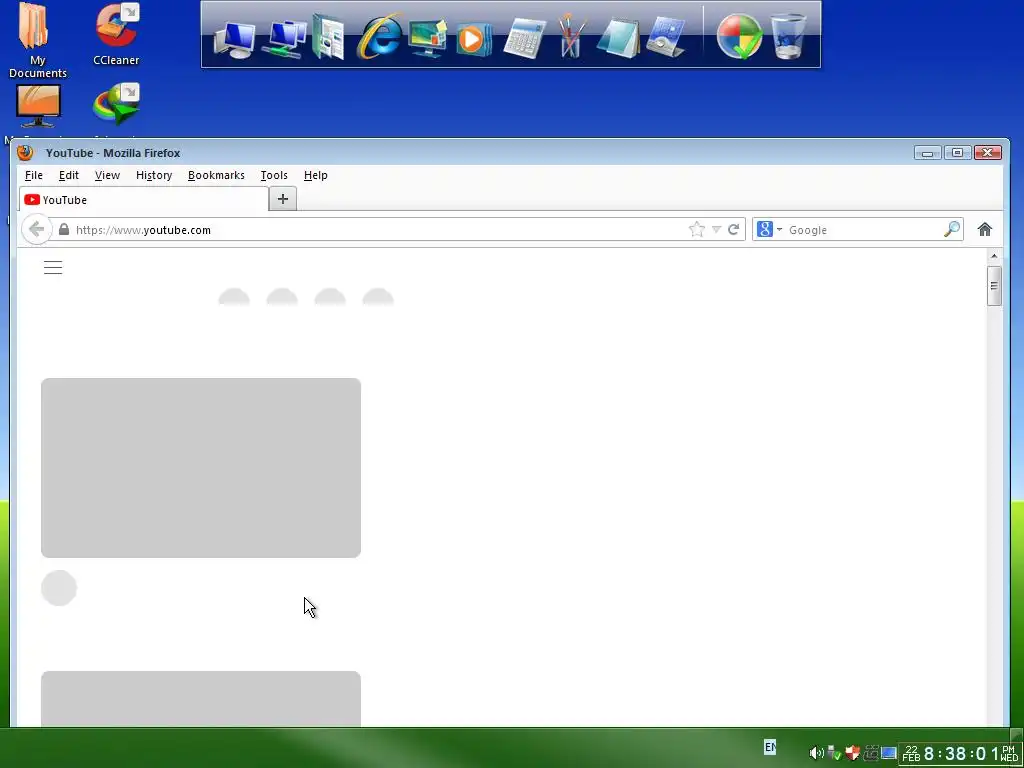This screenshot has height=768, width=1024.
Task: Open Notepad from the dock
Action: 618,38
